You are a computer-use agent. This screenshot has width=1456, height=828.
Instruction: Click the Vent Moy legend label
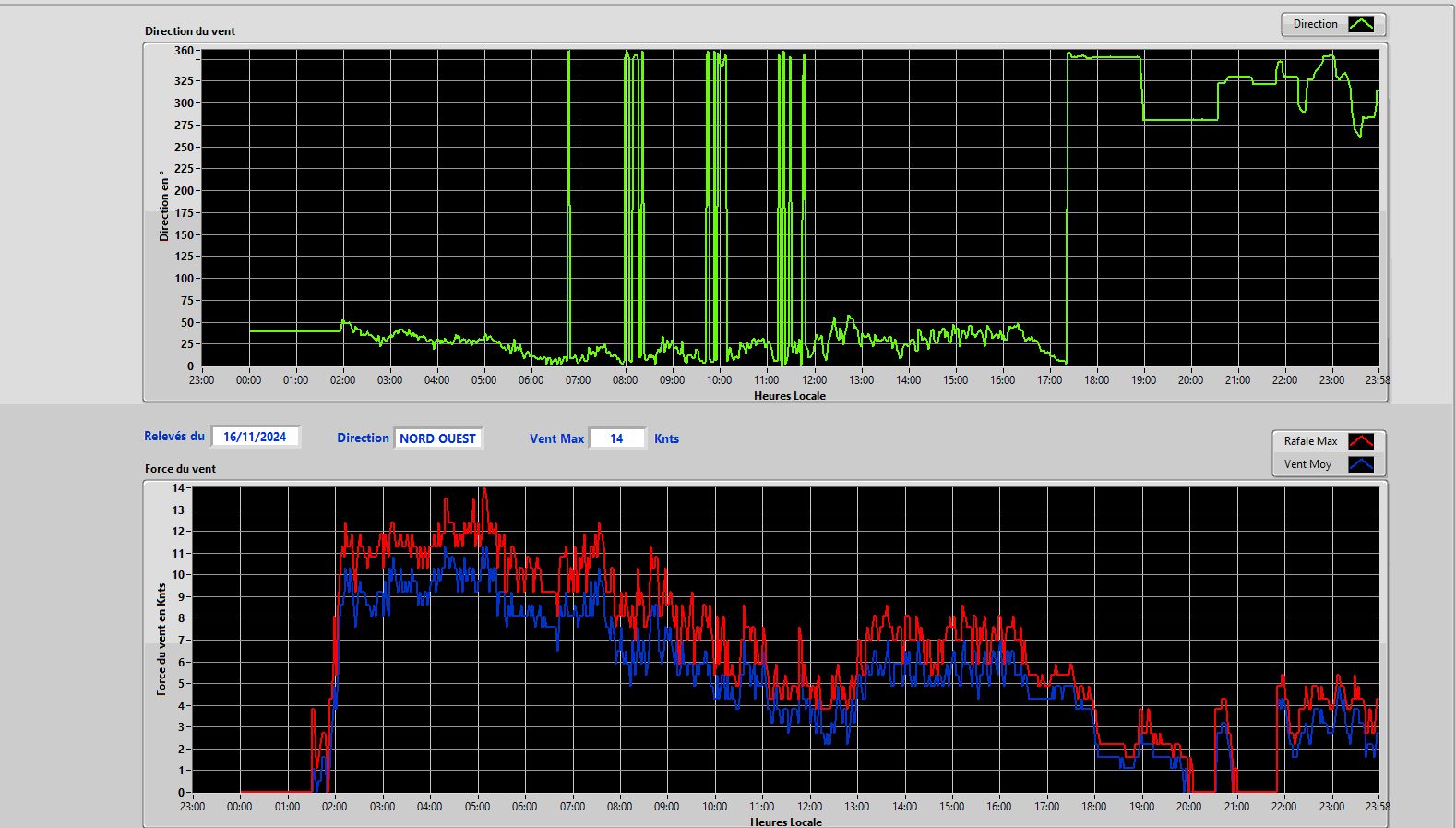[x=1307, y=464]
